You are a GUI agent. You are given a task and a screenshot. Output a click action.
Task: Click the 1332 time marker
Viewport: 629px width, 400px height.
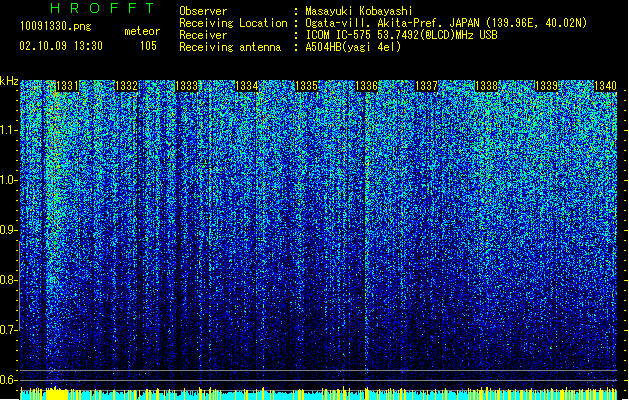click(x=126, y=86)
